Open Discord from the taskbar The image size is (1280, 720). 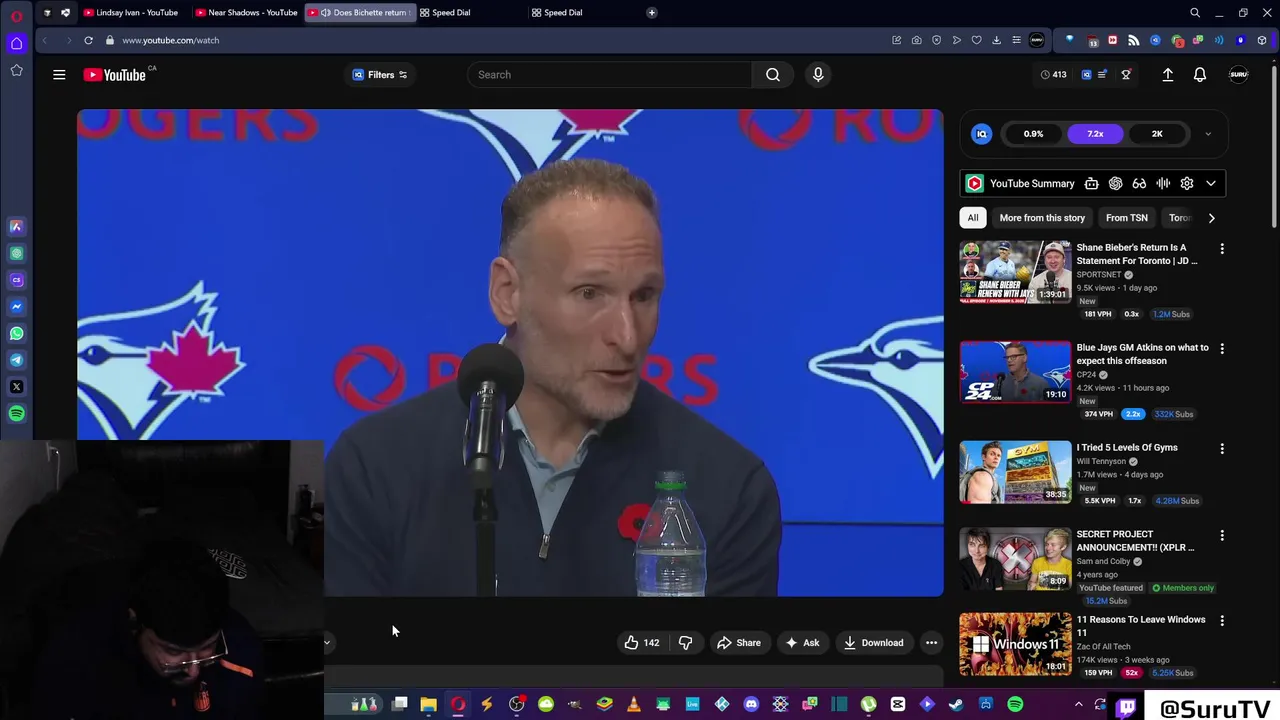point(751,705)
